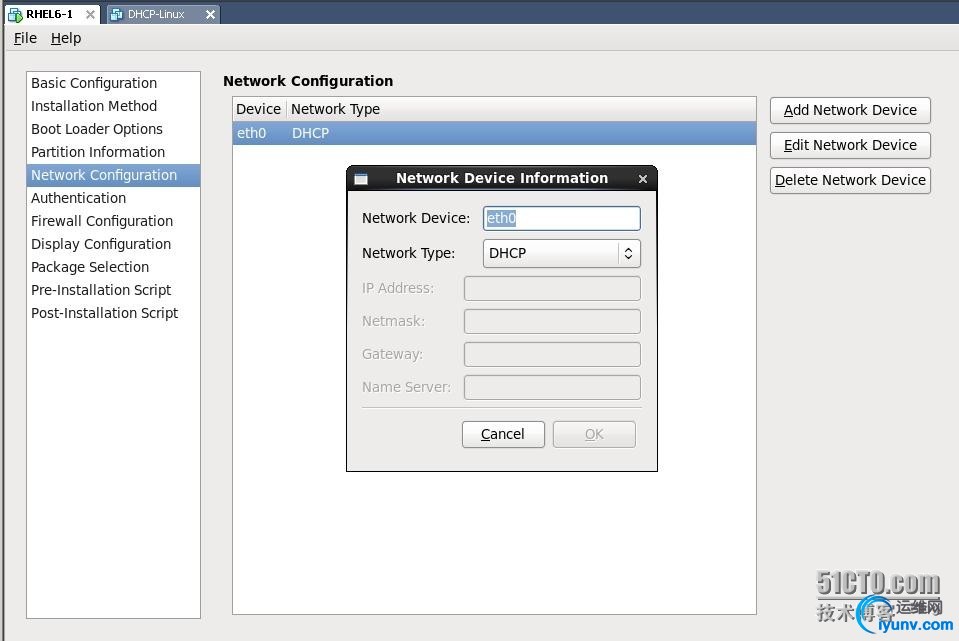The height and width of the screenshot is (641, 959).
Task: Click the Delete Network Device button
Action: (850, 180)
